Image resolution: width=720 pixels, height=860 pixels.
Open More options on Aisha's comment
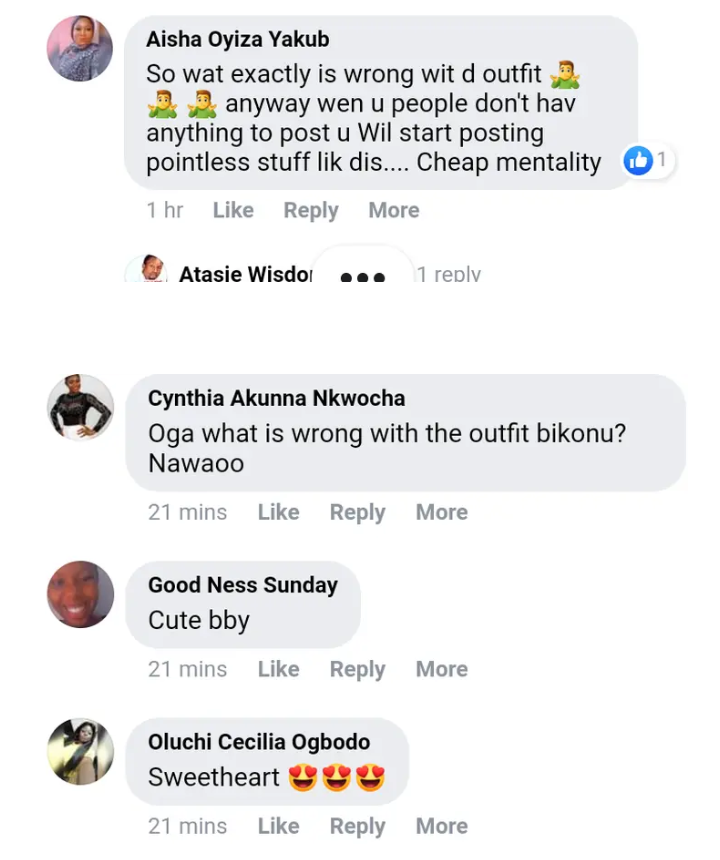(394, 210)
